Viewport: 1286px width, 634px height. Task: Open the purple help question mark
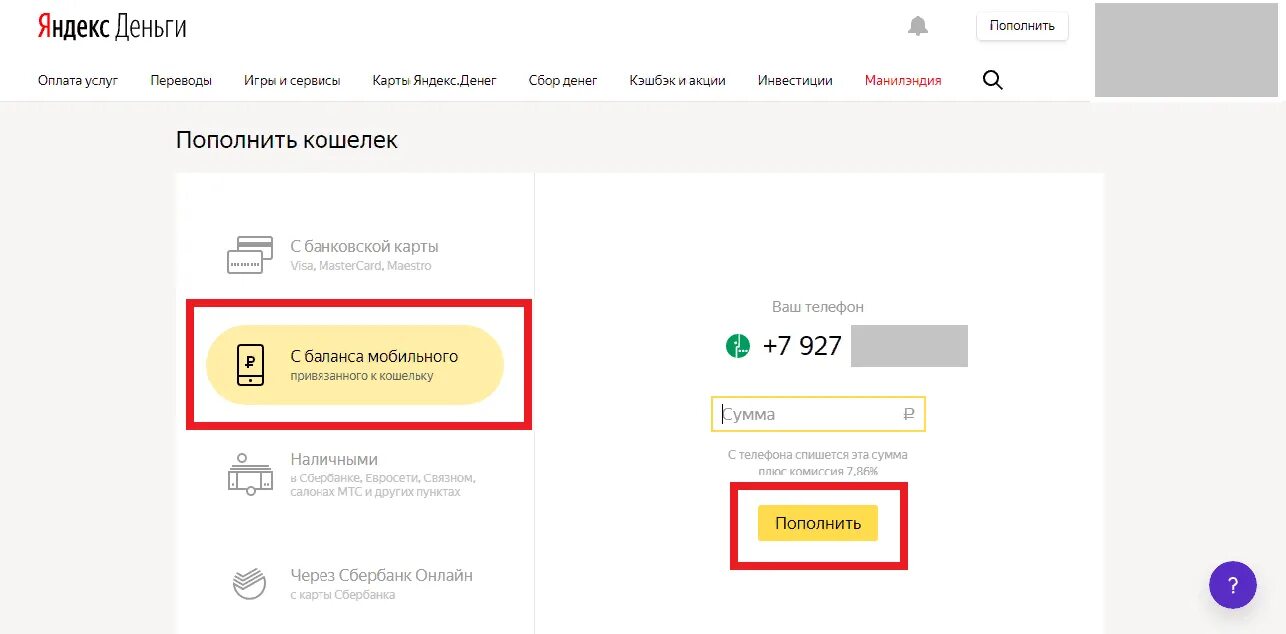tap(1232, 585)
